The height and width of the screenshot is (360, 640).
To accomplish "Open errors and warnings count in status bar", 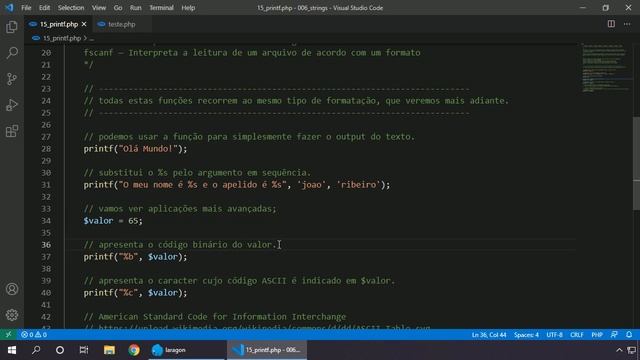I will (34, 335).
